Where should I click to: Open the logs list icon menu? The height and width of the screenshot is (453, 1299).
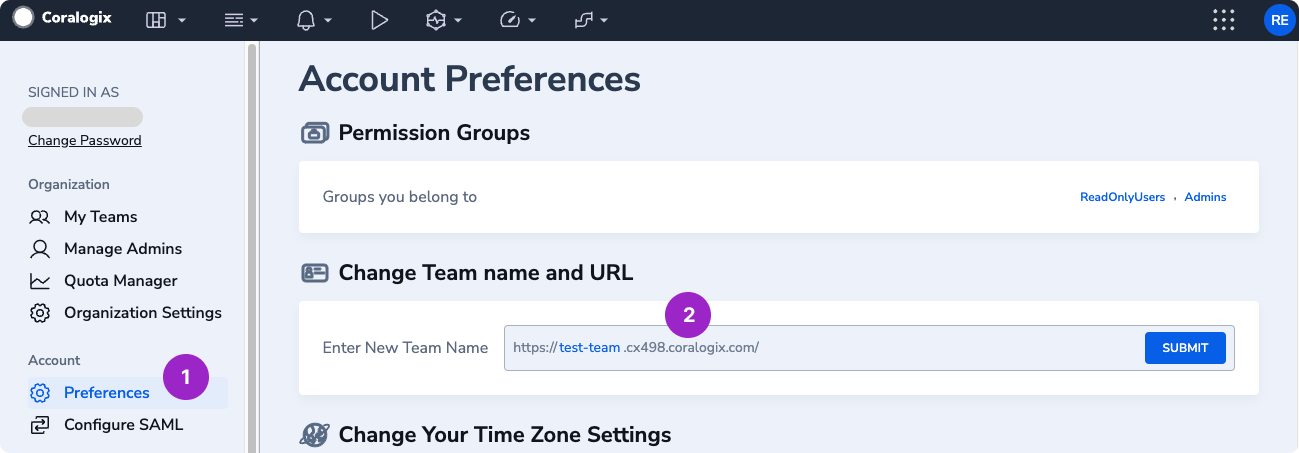point(234,19)
